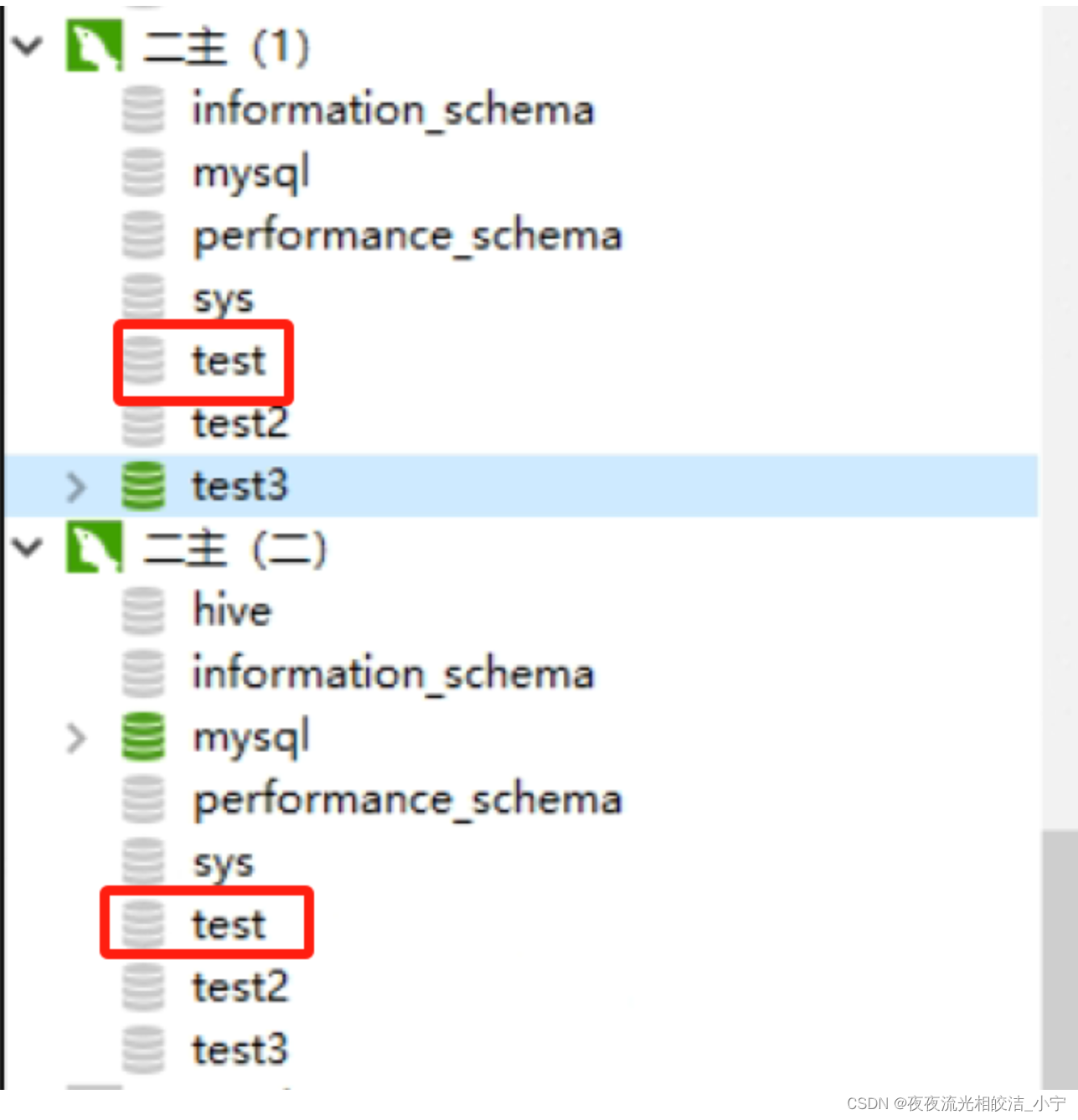This screenshot has width=1078, height=1120.
Task: Expand the test3 database node
Action: [x=75, y=486]
